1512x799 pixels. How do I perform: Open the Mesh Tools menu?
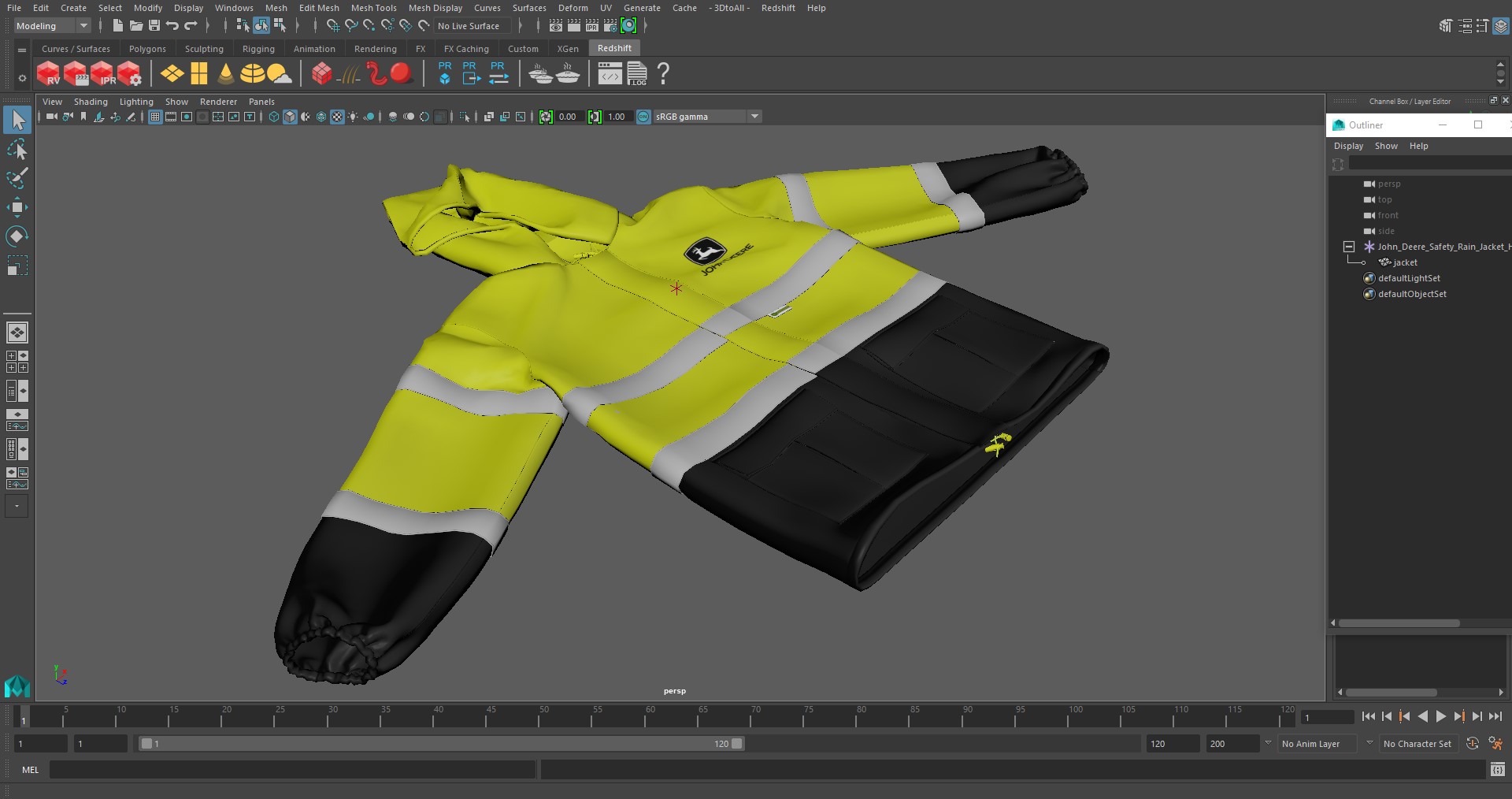pos(373,8)
